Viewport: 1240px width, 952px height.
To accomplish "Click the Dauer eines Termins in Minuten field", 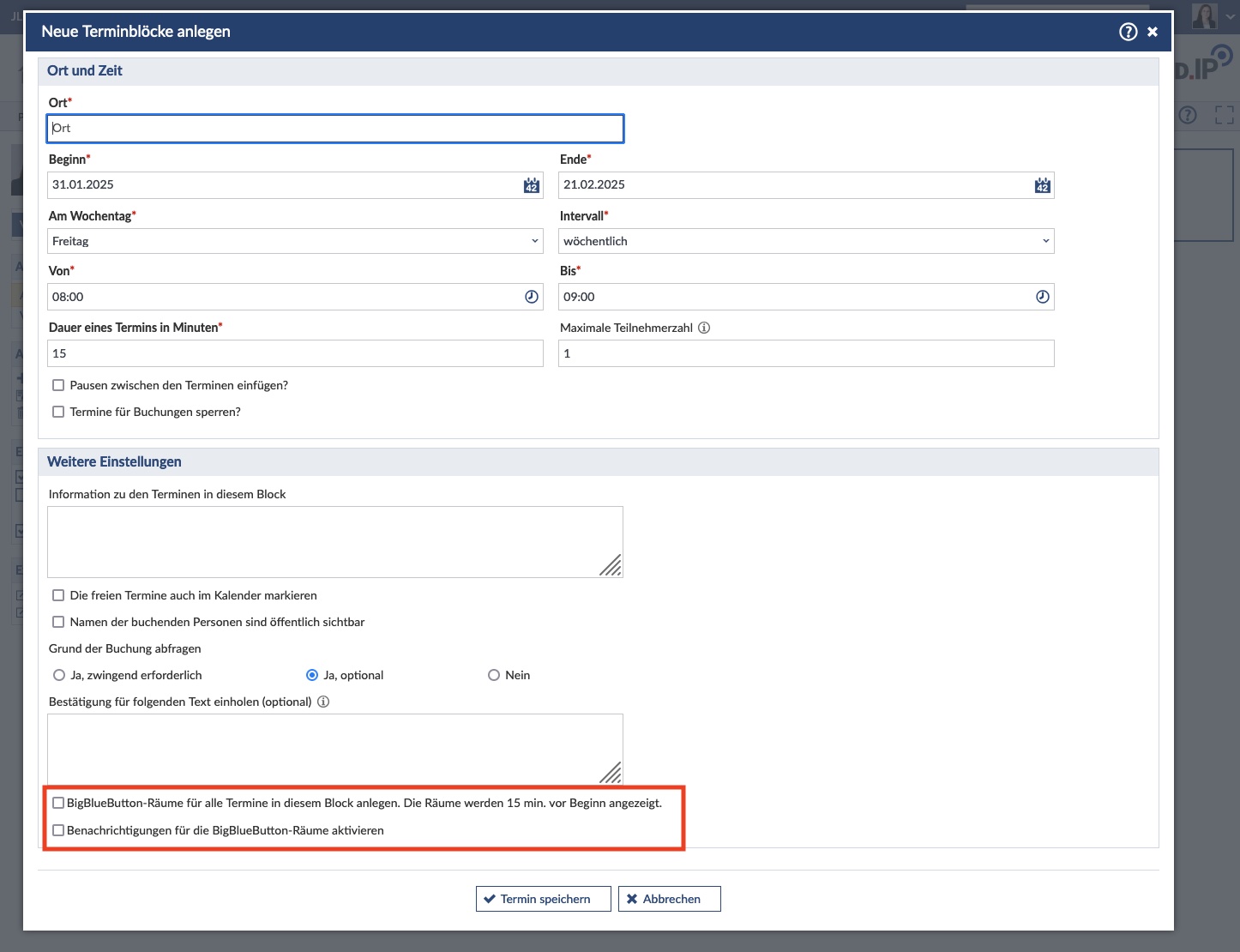I will coord(295,353).
